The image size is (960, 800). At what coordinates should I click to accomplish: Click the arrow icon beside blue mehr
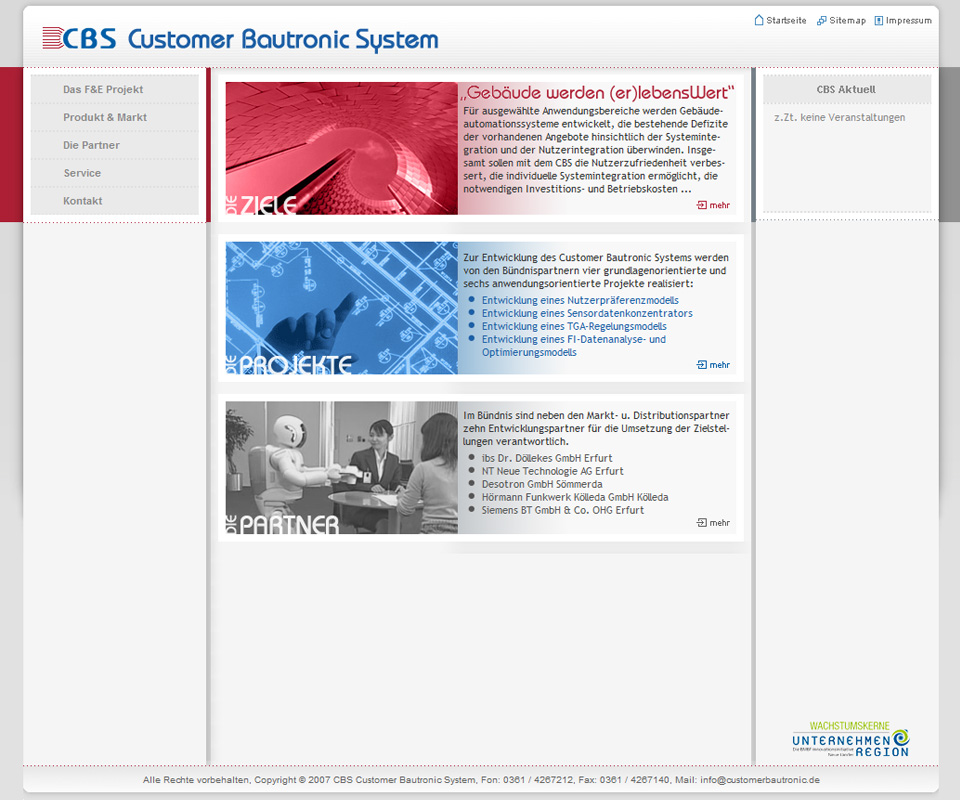702,365
